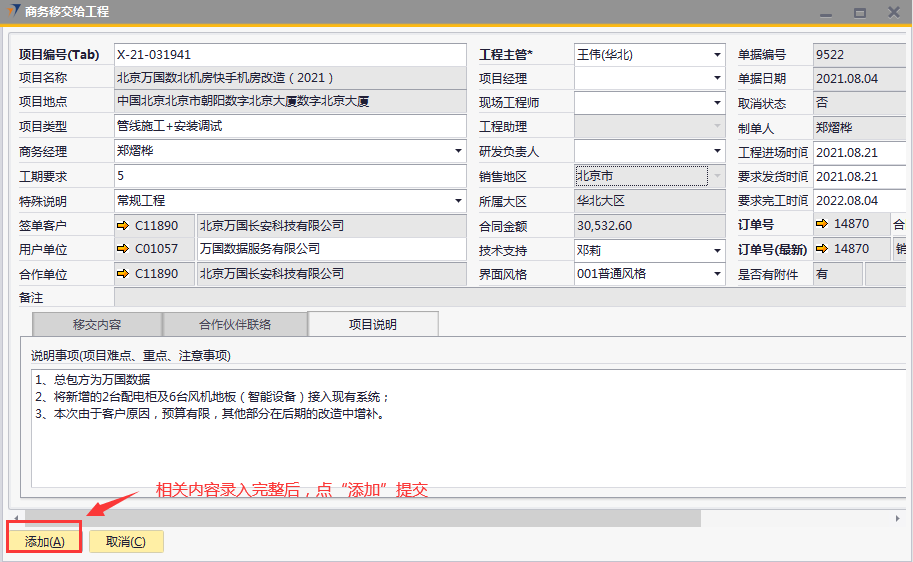This screenshot has width=913, height=562.
Task: Open the 现场工程师 dropdown
Action: tap(717, 103)
